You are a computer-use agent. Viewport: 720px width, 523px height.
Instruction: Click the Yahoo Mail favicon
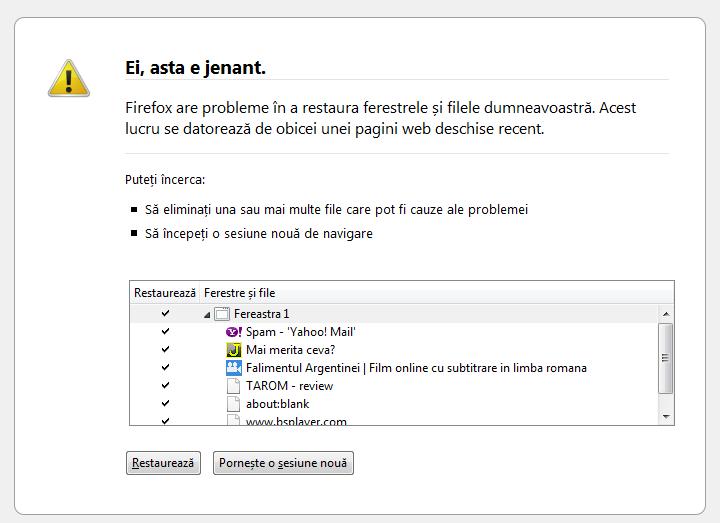tap(234, 332)
